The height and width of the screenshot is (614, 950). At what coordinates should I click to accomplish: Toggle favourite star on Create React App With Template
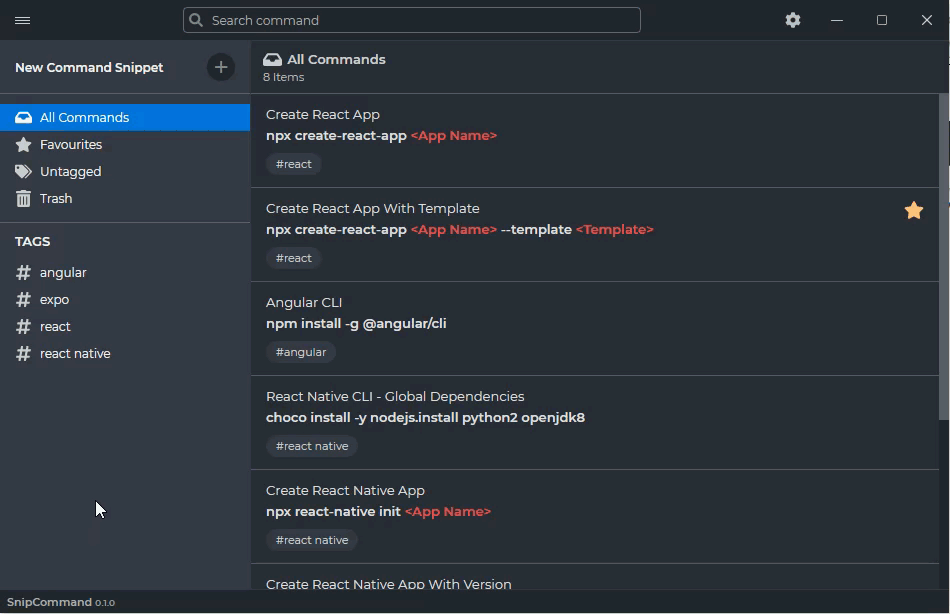(914, 210)
